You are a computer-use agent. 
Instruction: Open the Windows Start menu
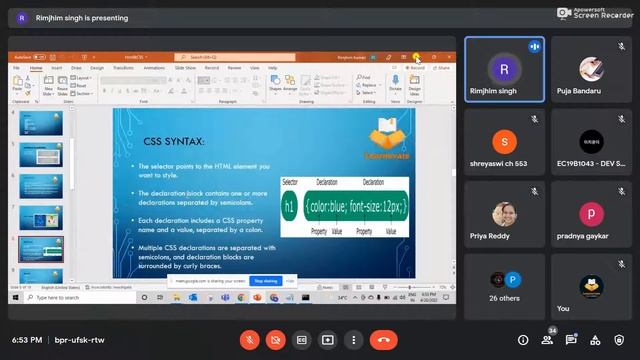point(16,298)
